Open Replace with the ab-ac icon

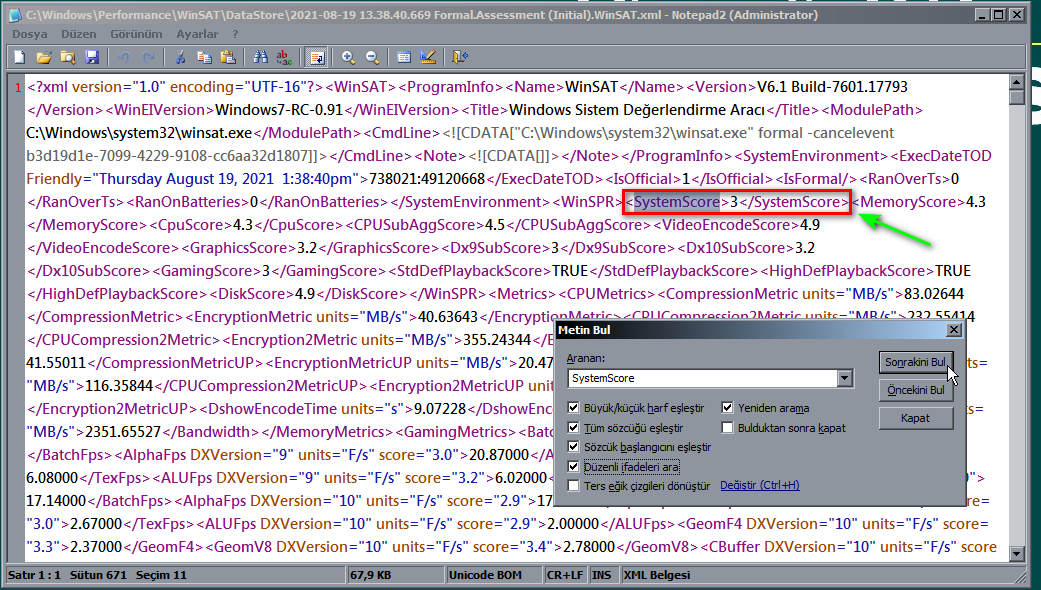coord(284,58)
